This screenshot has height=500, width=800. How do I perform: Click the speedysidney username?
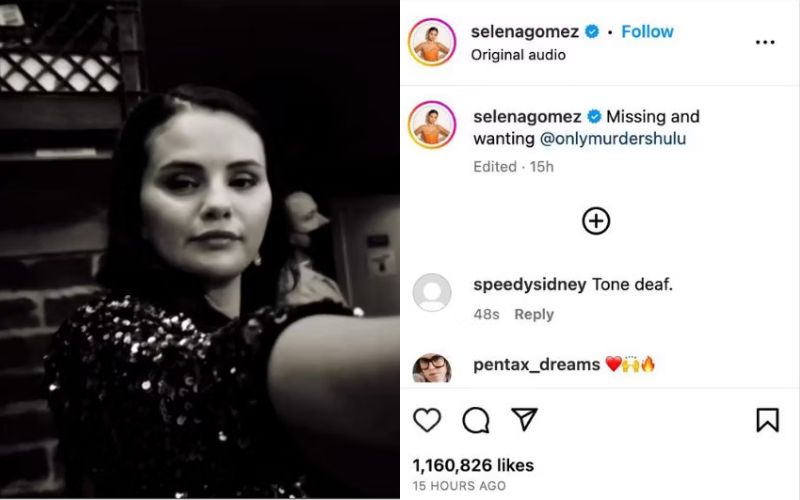[x=529, y=285]
